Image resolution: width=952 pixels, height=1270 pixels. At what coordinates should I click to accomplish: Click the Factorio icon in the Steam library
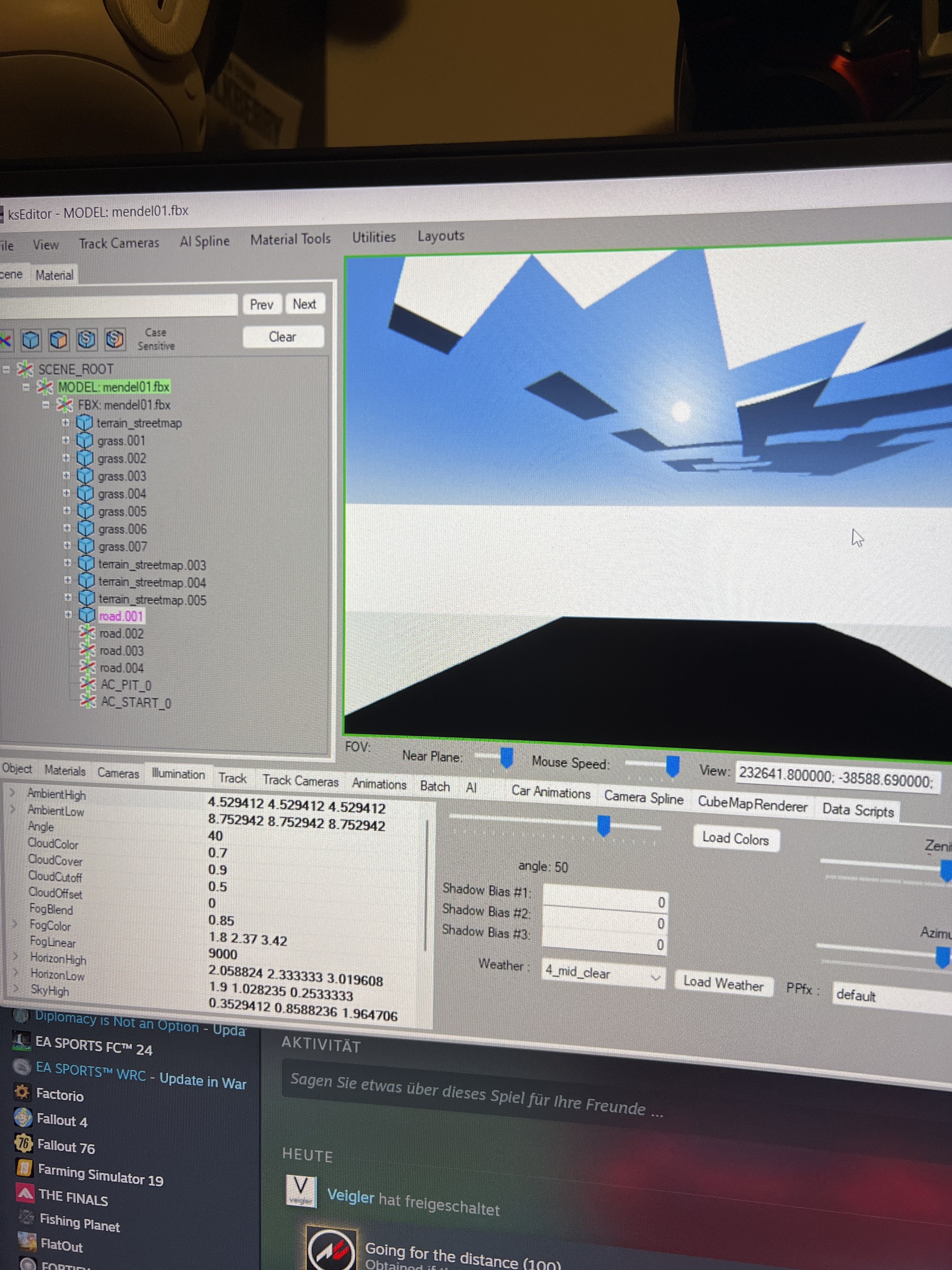(22, 1091)
